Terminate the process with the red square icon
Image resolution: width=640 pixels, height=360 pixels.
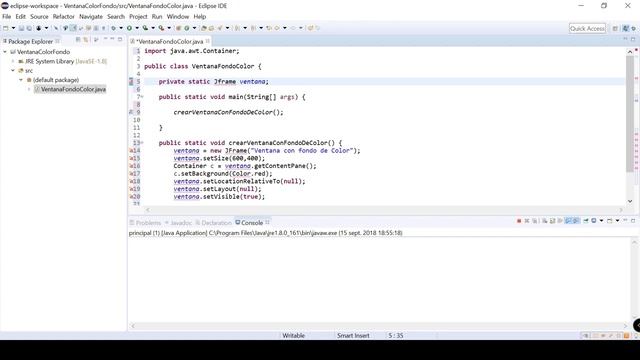pyautogui.click(x=519, y=221)
